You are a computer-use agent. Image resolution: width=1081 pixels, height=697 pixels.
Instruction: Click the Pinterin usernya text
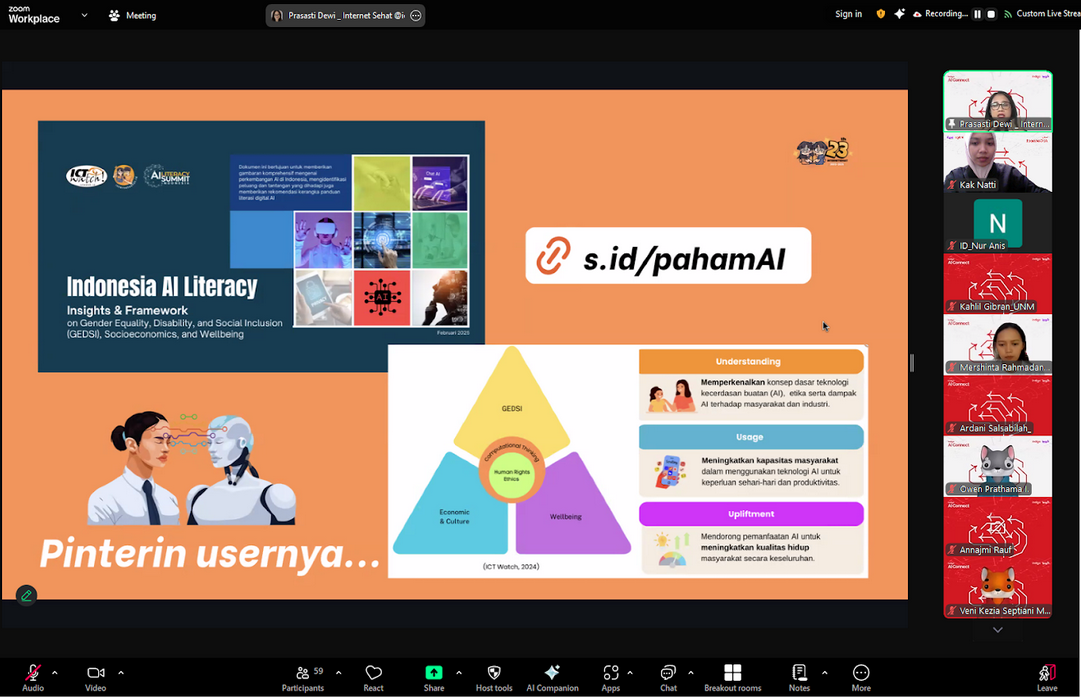(210, 554)
